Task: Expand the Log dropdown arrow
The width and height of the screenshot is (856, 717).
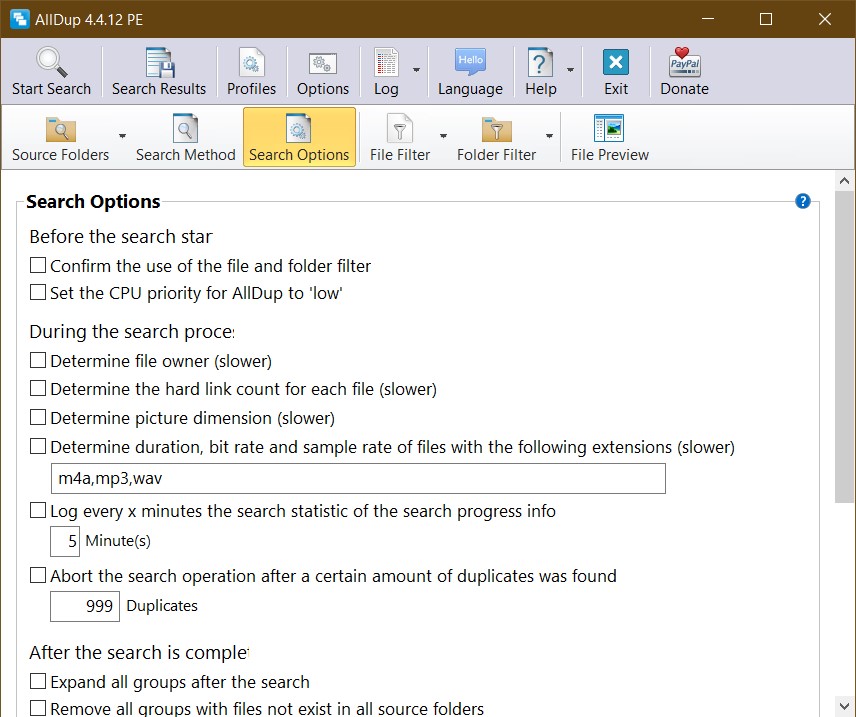Action: click(x=417, y=70)
